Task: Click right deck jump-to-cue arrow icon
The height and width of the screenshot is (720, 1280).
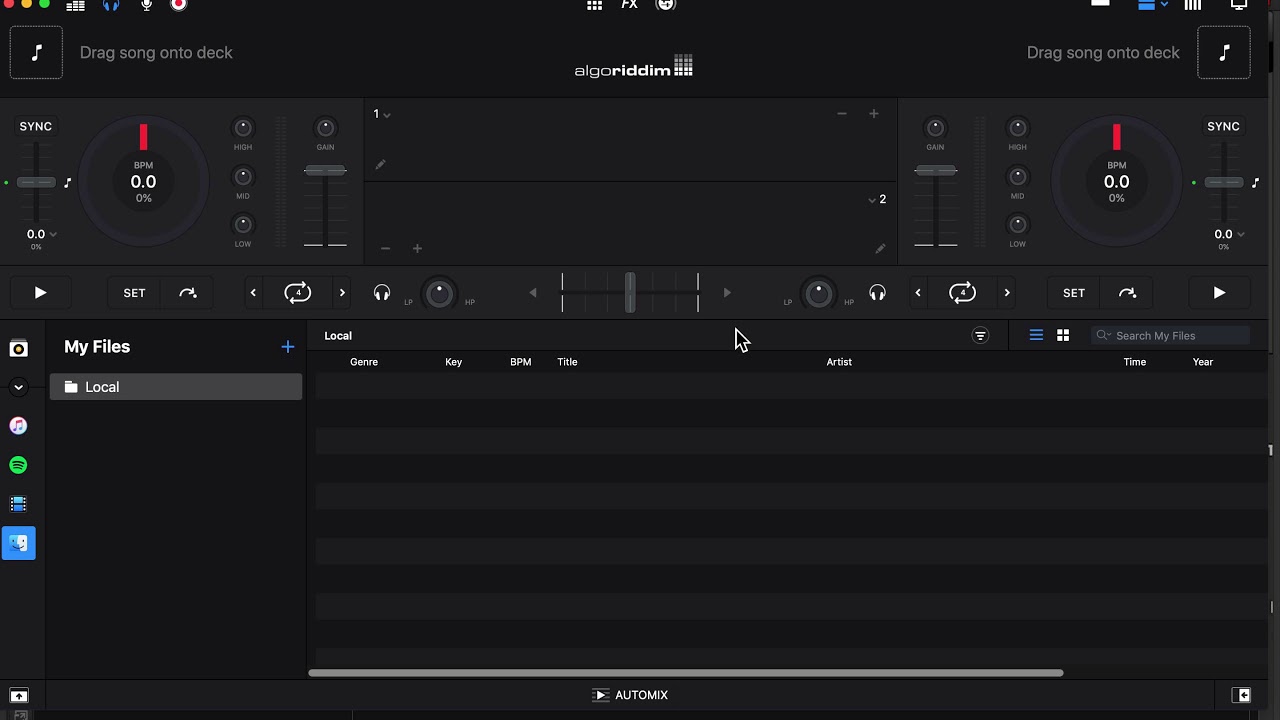Action: 1127,293
